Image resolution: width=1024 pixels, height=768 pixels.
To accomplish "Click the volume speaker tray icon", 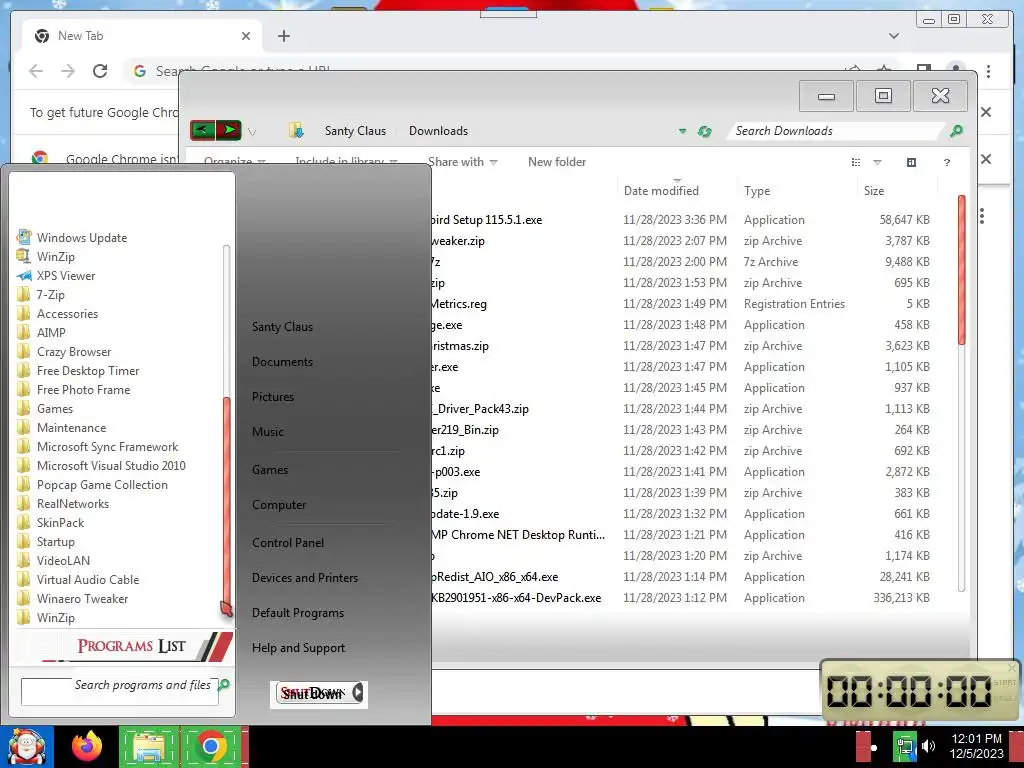I will pos(928,746).
